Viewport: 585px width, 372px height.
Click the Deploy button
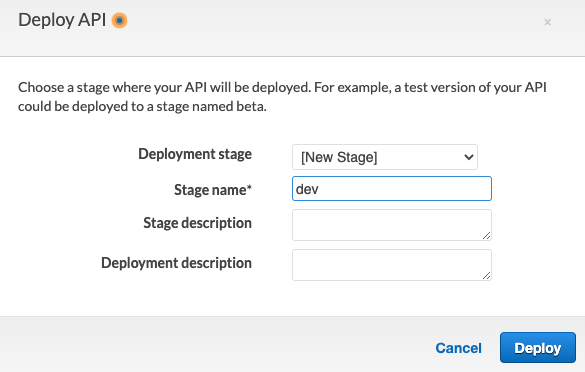(x=538, y=348)
